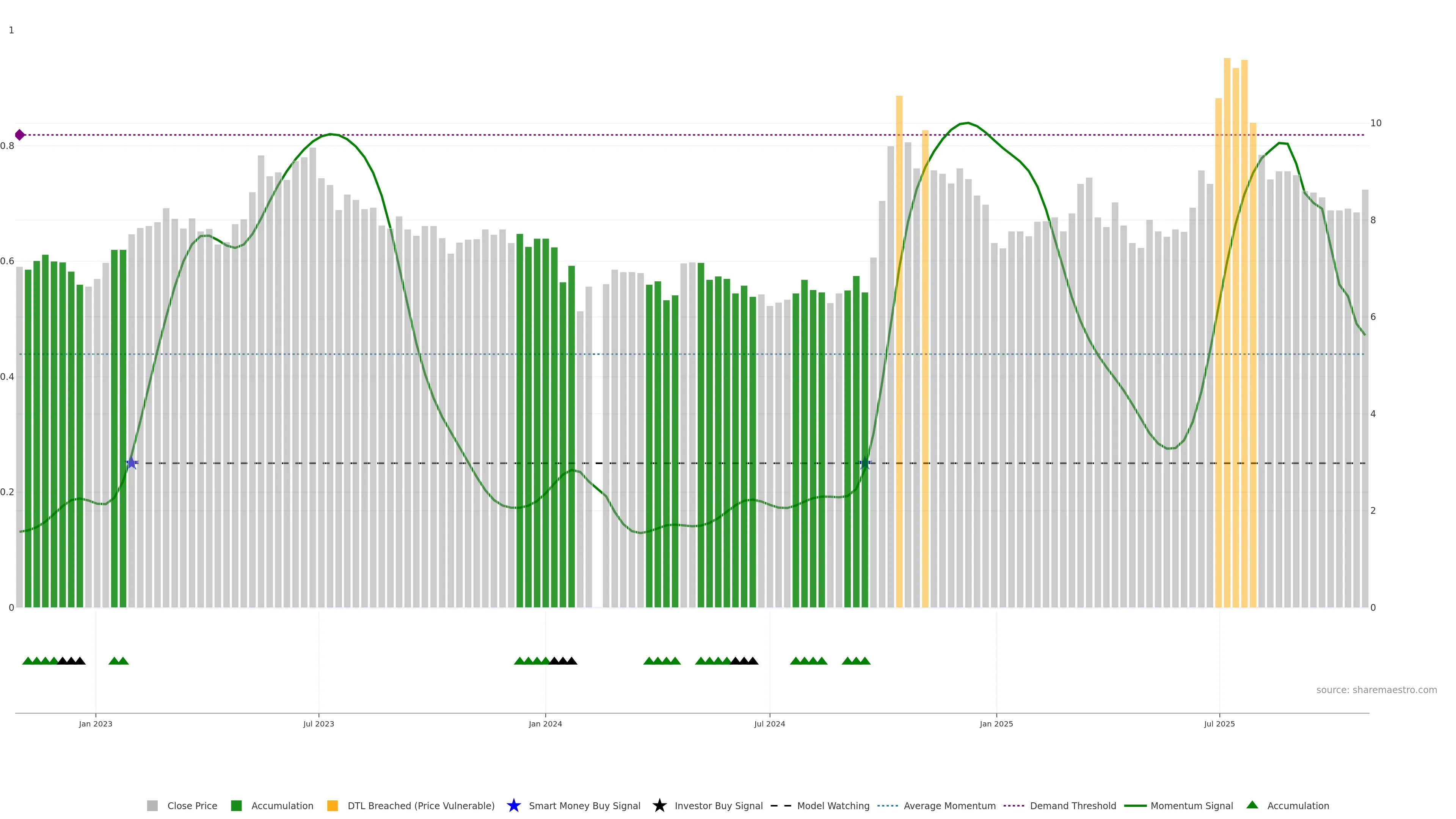Toggle the Average Momentum legend entry
This screenshot has width=1456, height=819.
click(x=949, y=805)
